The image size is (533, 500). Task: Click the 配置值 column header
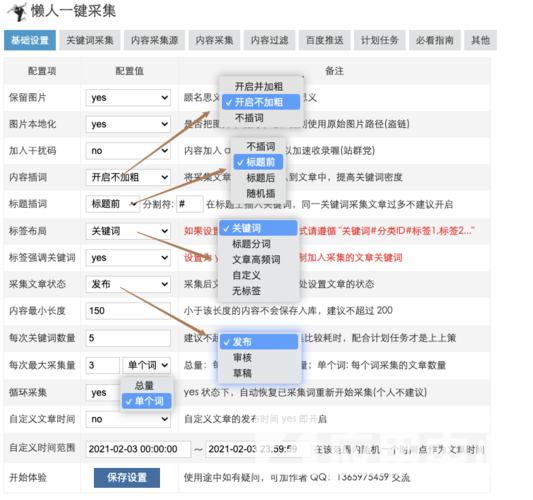(x=130, y=71)
